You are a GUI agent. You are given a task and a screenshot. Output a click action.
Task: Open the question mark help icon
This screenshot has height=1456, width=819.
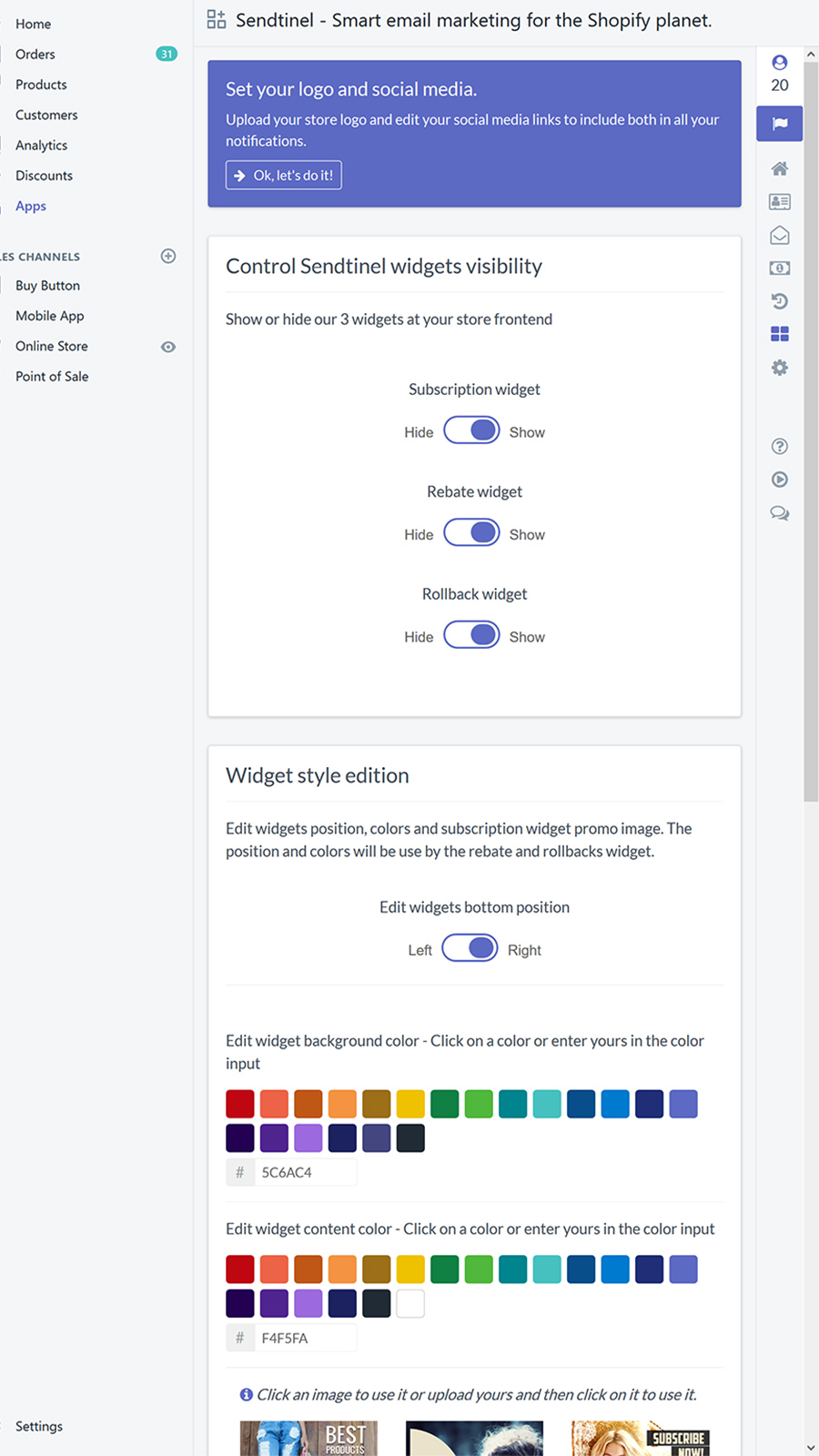pos(780,446)
